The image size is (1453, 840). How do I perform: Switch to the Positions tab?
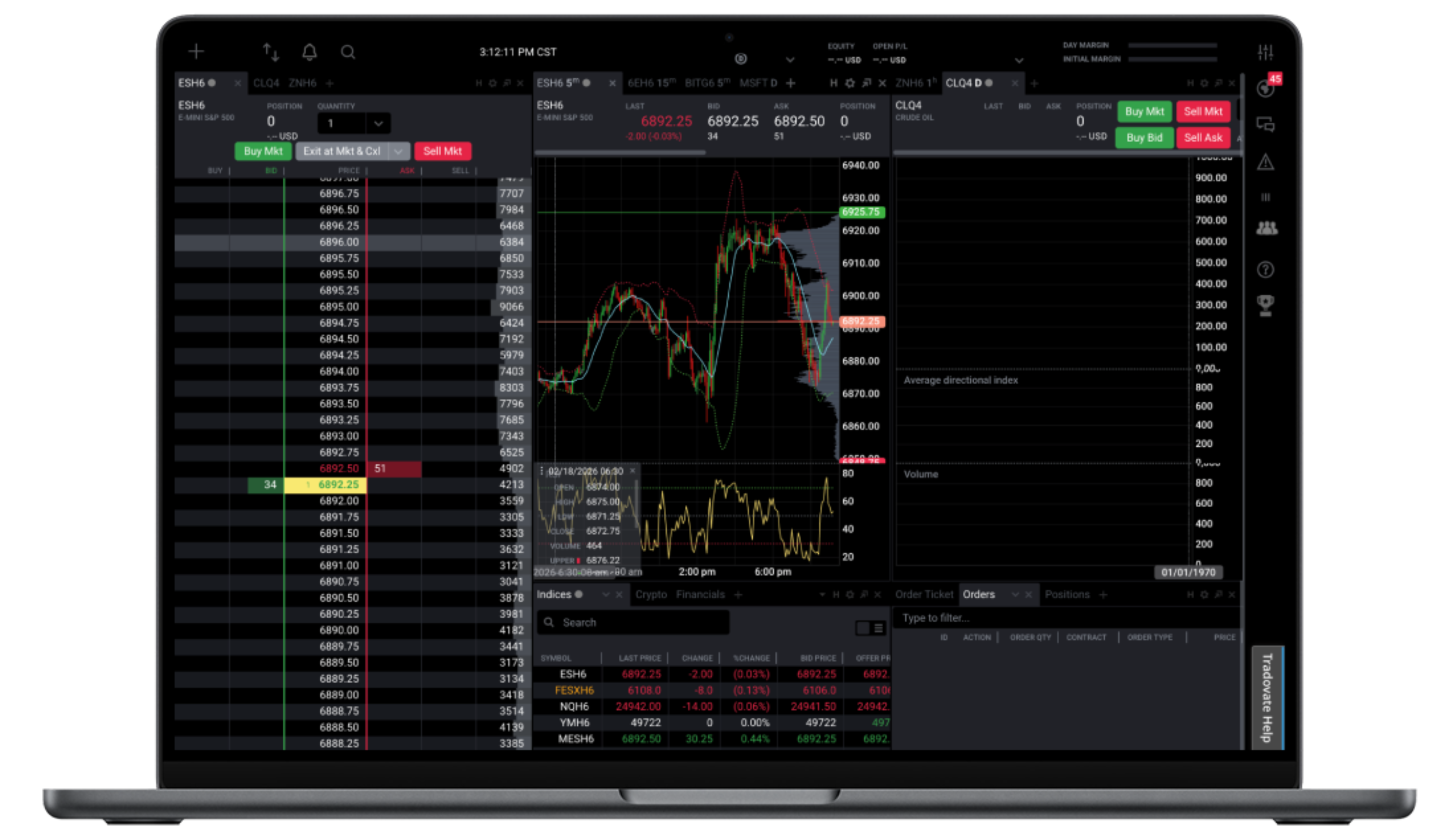pyautogui.click(x=1067, y=594)
